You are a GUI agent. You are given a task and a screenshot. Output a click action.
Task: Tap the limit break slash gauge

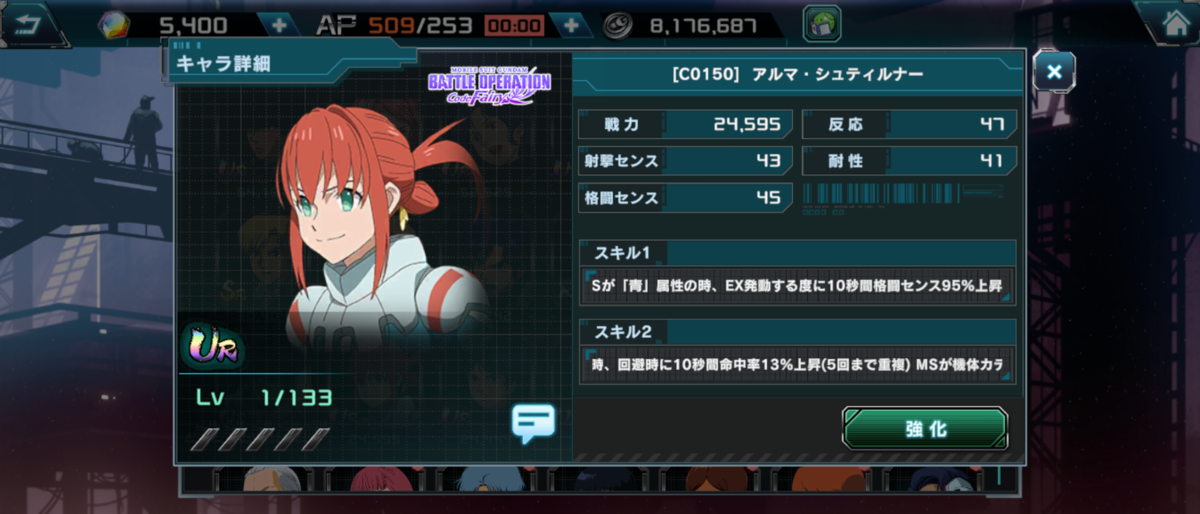click(x=262, y=438)
